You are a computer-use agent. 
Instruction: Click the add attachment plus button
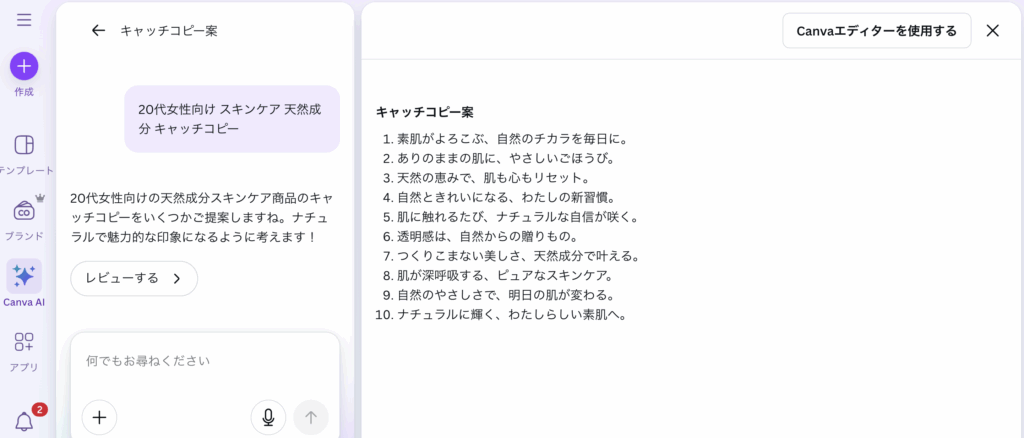pyautogui.click(x=99, y=417)
